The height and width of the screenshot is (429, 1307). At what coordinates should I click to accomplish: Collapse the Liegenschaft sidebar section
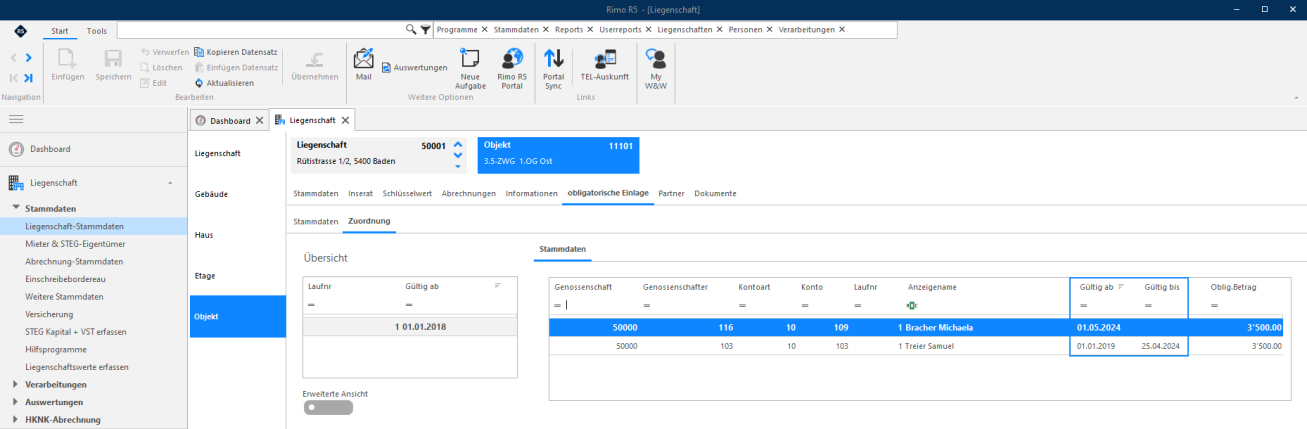pyautogui.click(x=169, y=183)
